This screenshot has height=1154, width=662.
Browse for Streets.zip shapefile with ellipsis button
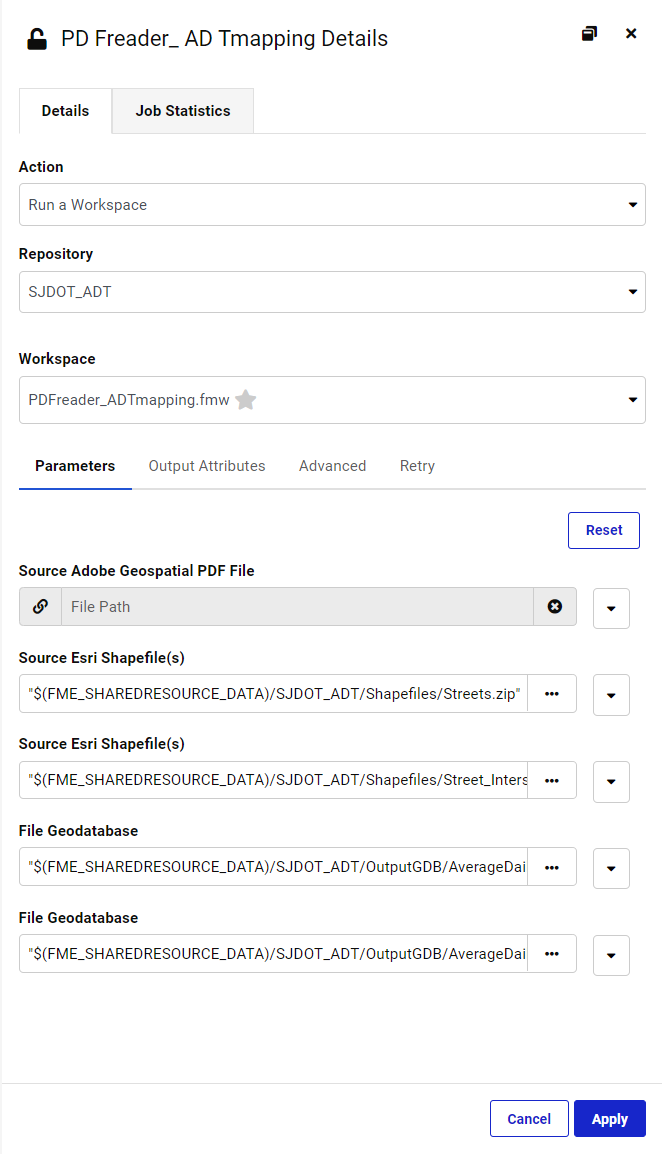(552, 694)
